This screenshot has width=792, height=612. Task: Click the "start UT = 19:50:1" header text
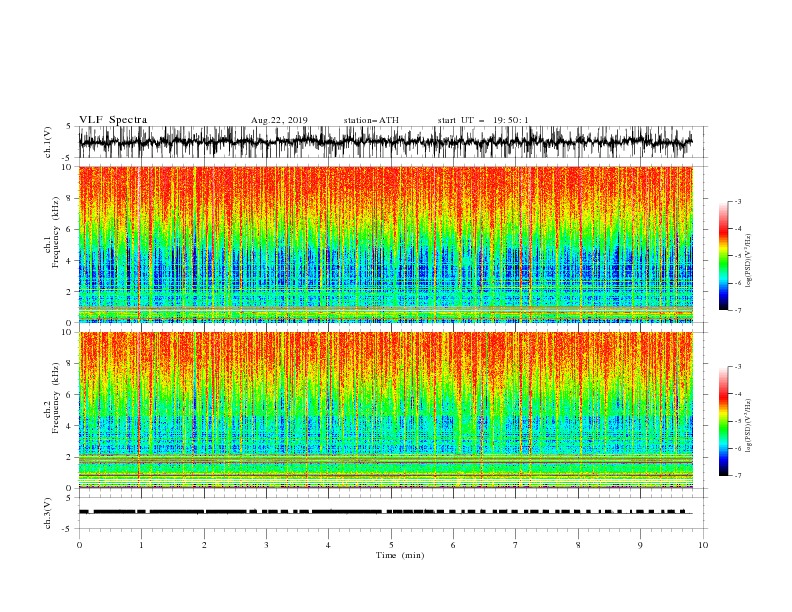(482, 120)
